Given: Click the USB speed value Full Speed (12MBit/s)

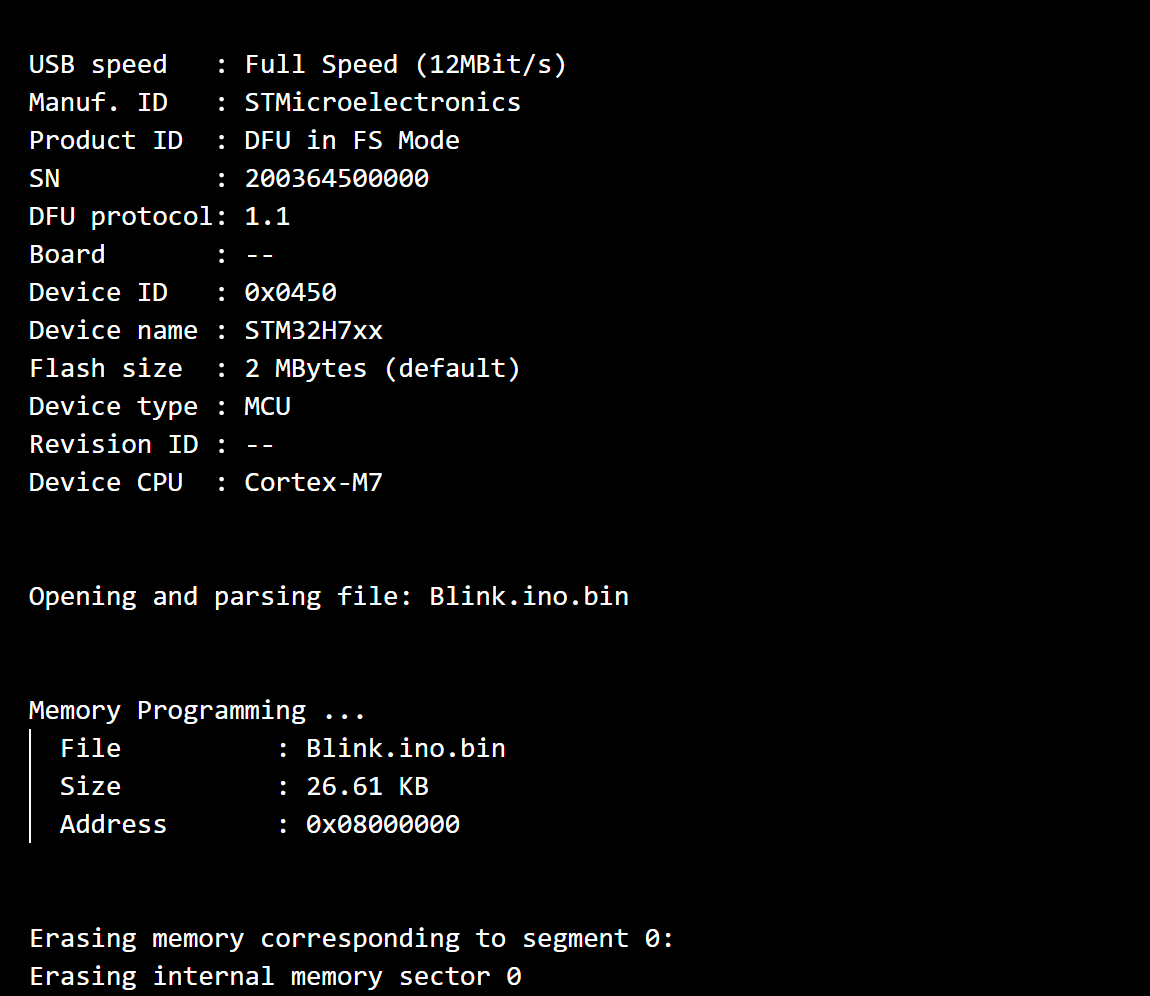Looking at the screenshot, I should point(405,65).
